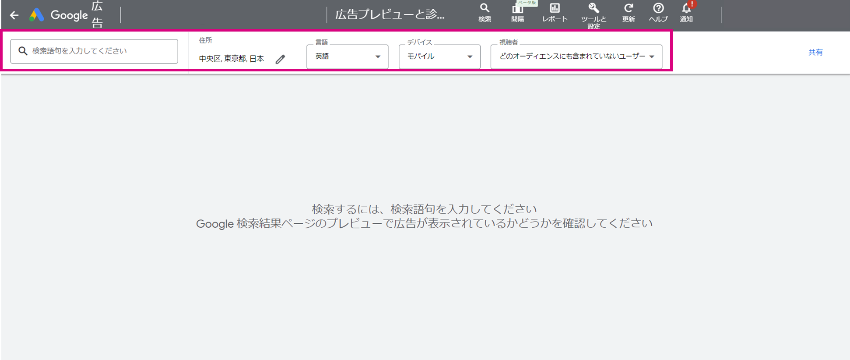This screenshot has width=850, height=360.
Task: Open the search magnifier in top bar
Action: (485, 8)
